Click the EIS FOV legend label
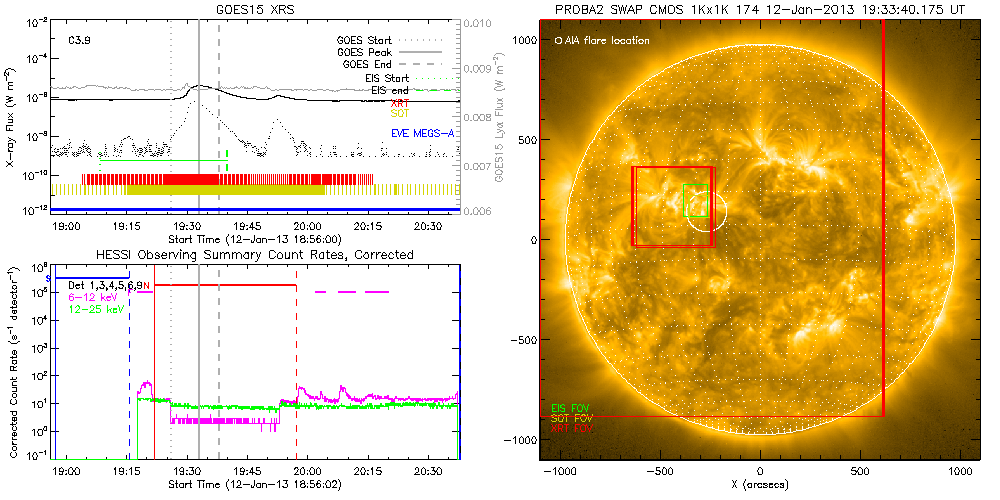The height and width of the screenshot is (500, 1000). 569,408
